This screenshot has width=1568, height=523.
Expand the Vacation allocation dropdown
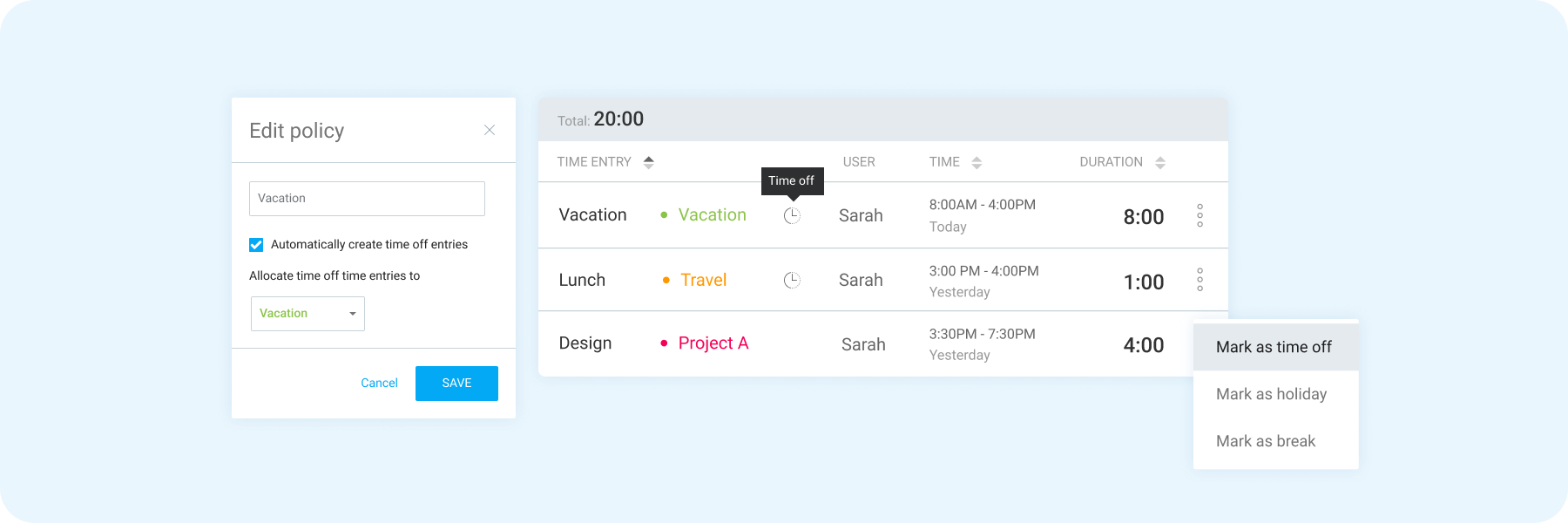(308, 314)
